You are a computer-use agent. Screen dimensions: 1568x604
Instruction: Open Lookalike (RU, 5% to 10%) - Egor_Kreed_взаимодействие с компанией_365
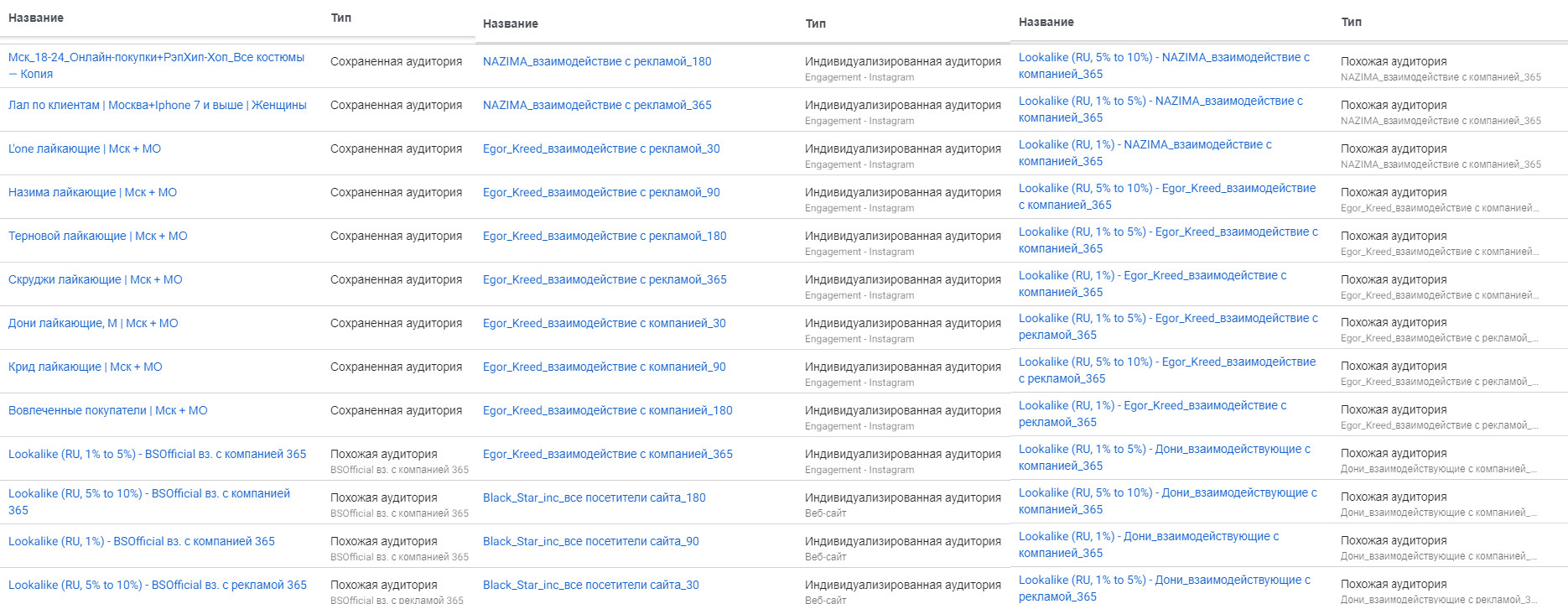[x=1167, y=196]
